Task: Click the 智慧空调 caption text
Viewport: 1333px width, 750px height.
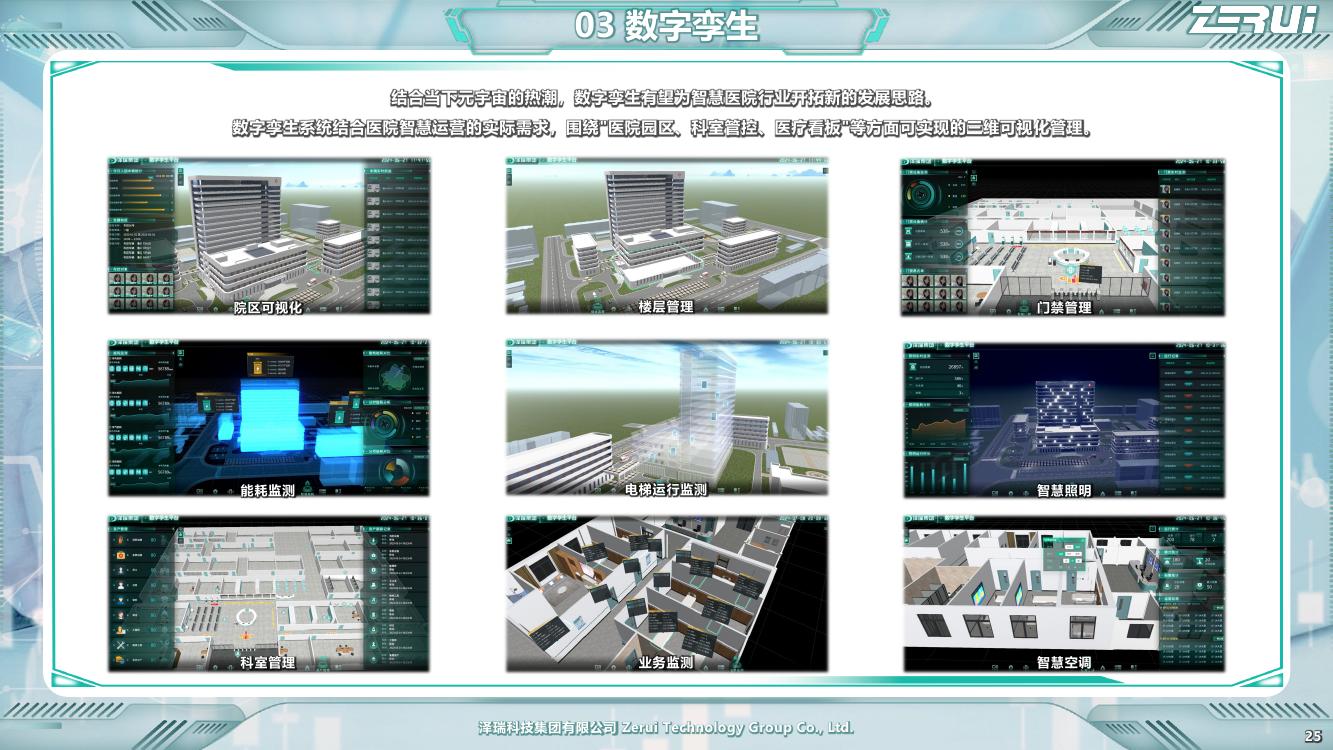Action: coord(1064,662)
